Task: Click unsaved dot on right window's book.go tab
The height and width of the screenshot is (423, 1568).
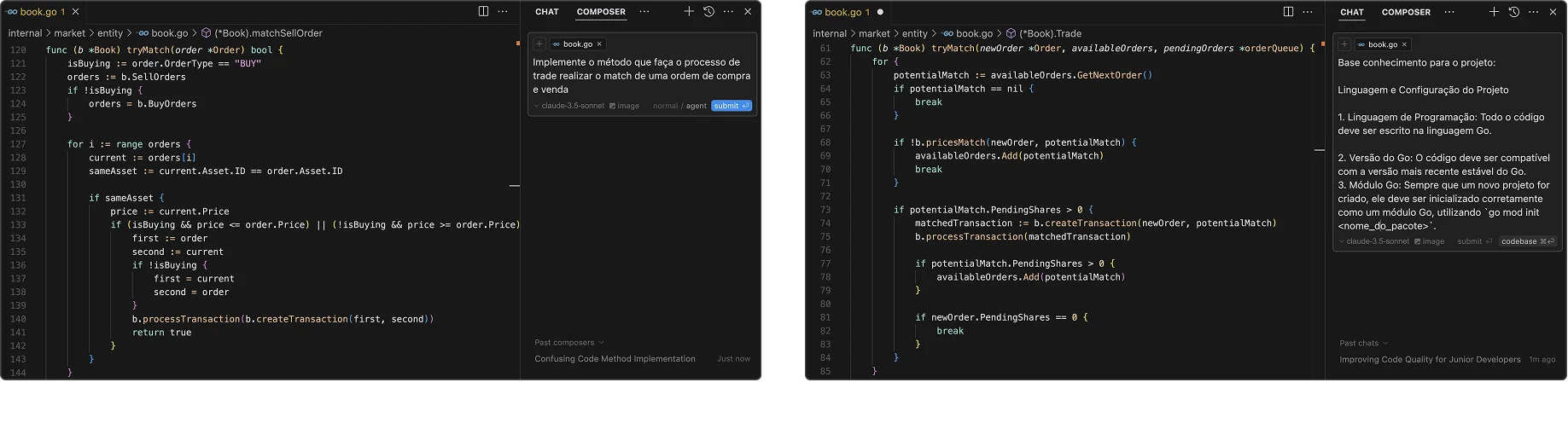Action: [880, 12]
